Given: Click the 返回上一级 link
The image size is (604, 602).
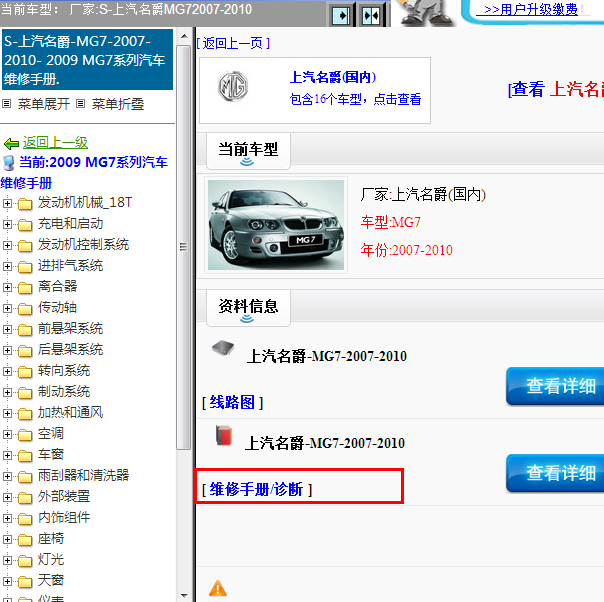Looking at the screenshot, I should [55, 143].
